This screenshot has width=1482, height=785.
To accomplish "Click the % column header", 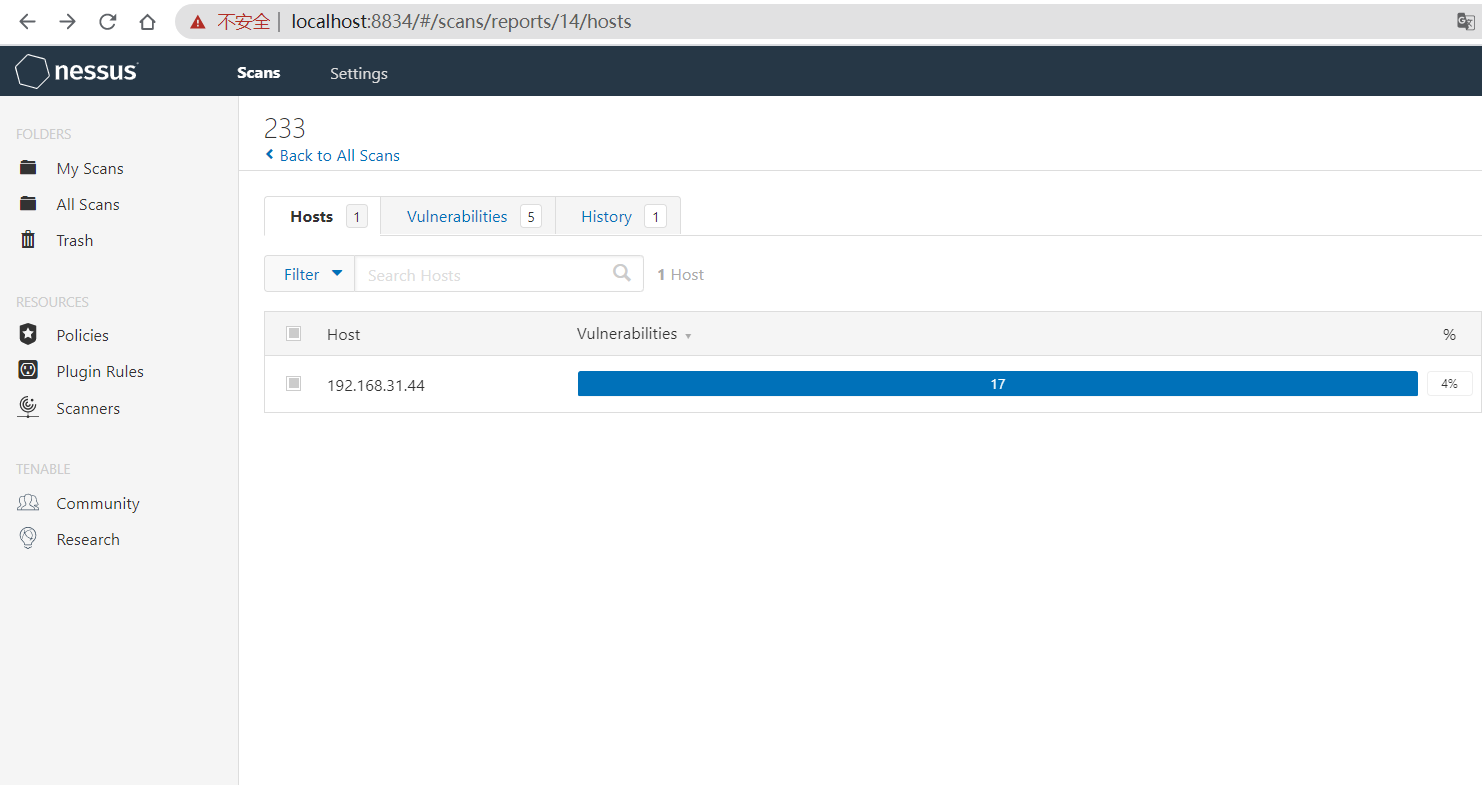I will (x=1449, y=334).
